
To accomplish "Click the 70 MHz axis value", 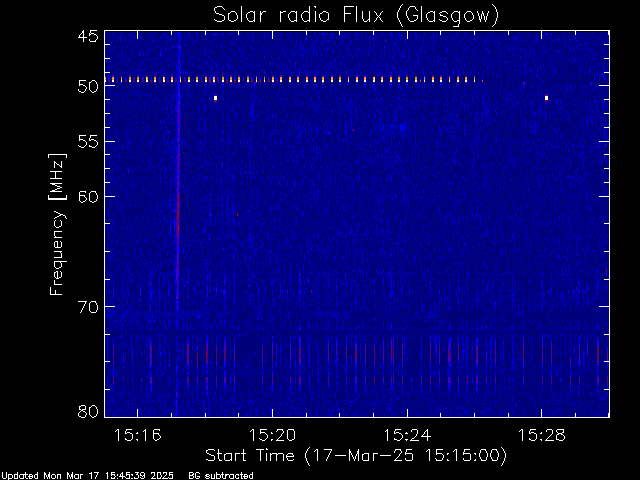I will [88, 307].
